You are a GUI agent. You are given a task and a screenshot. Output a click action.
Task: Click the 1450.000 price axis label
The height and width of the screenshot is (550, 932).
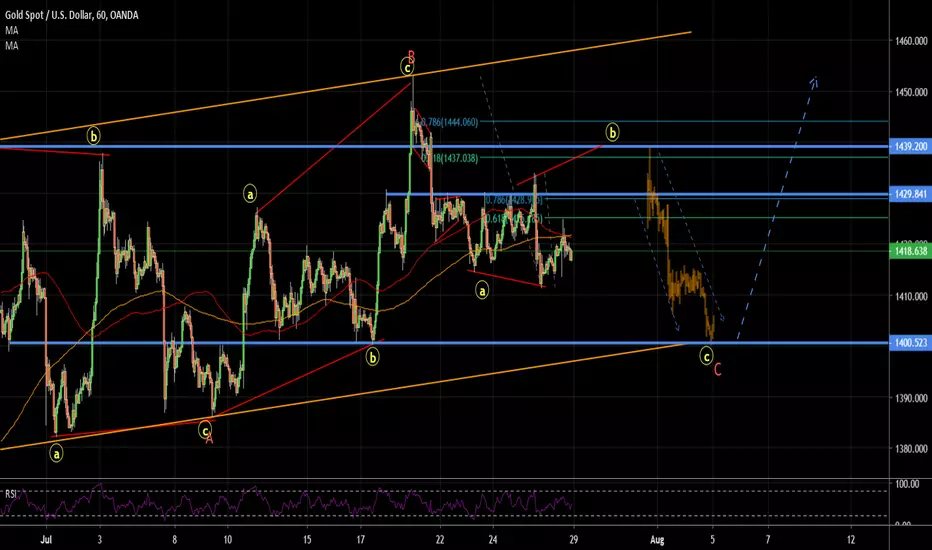pyautogui.click(x=911, y=92)
